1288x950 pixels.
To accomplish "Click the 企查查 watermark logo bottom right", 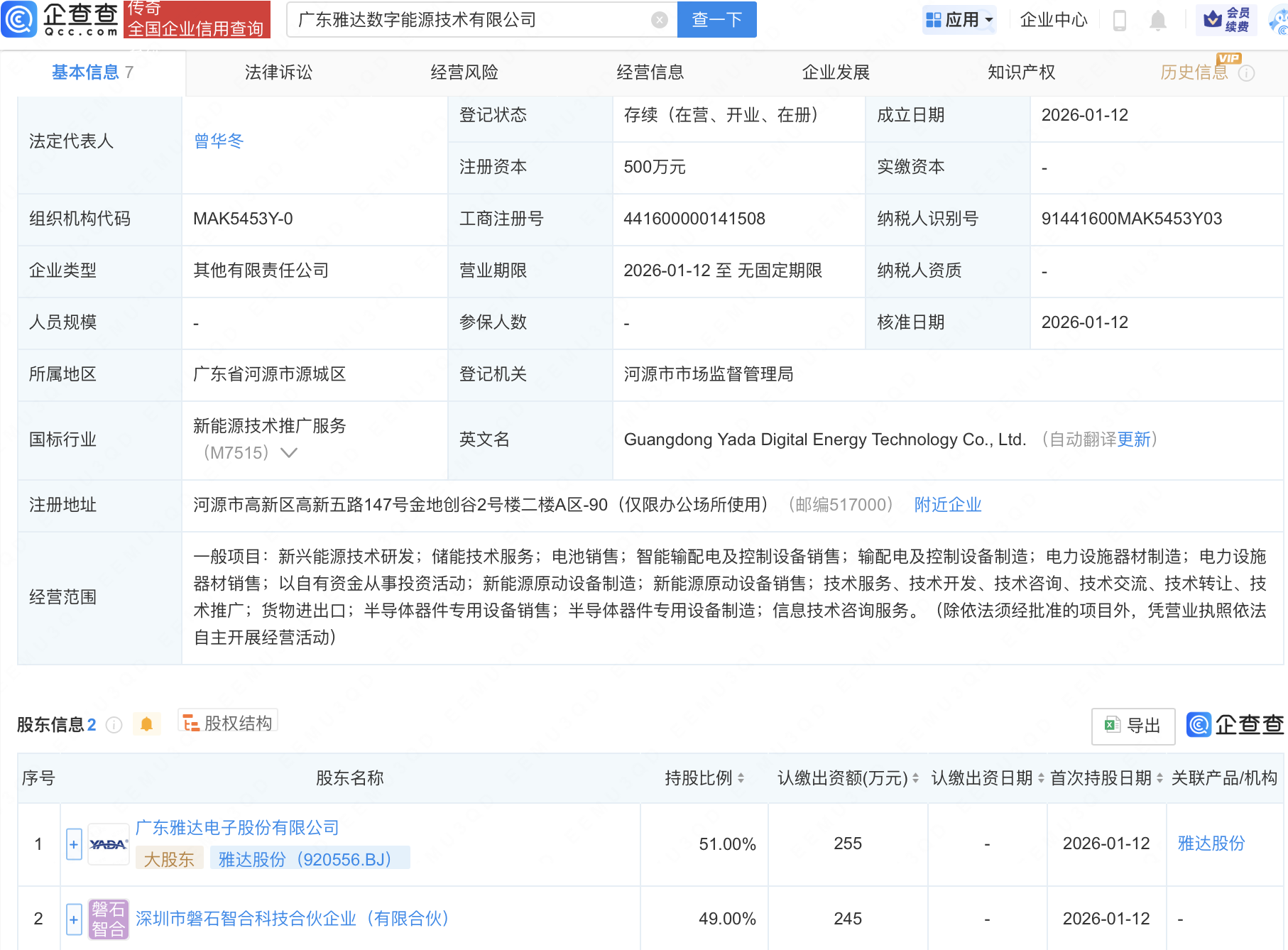I will [x=1234, y=726].
